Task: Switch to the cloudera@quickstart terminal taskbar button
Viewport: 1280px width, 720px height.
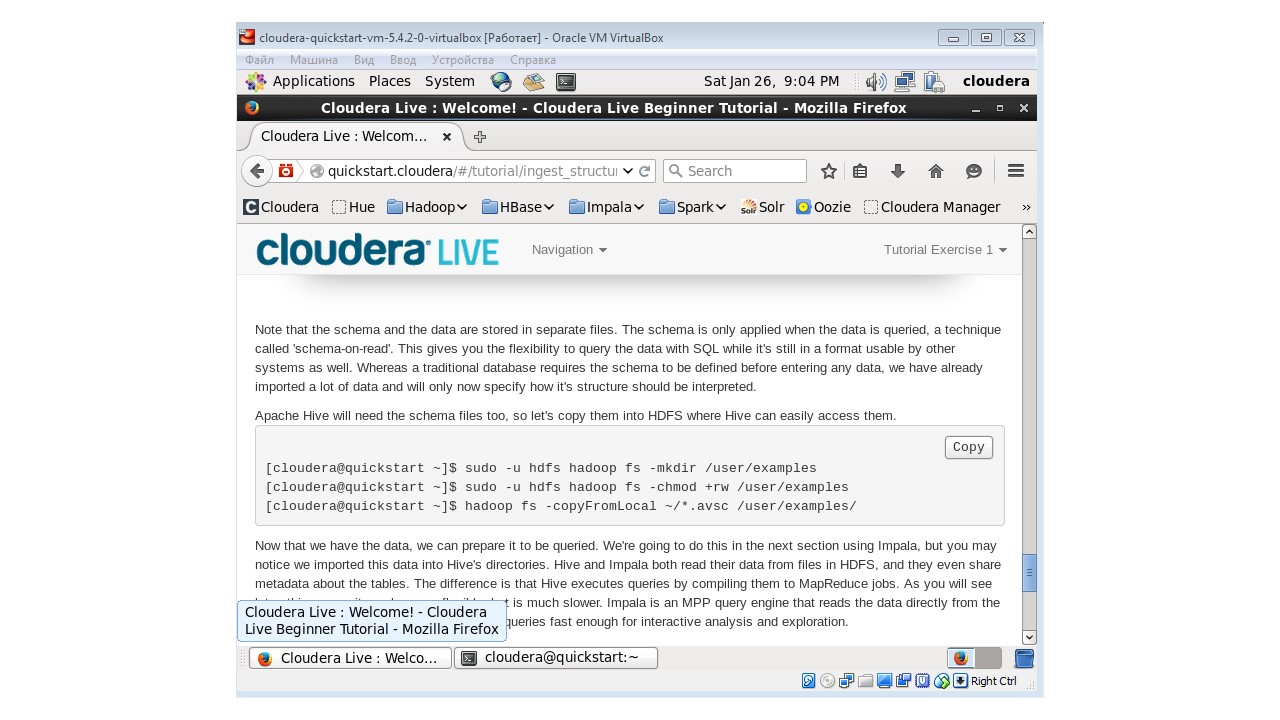Action: [x=556, y=658]
